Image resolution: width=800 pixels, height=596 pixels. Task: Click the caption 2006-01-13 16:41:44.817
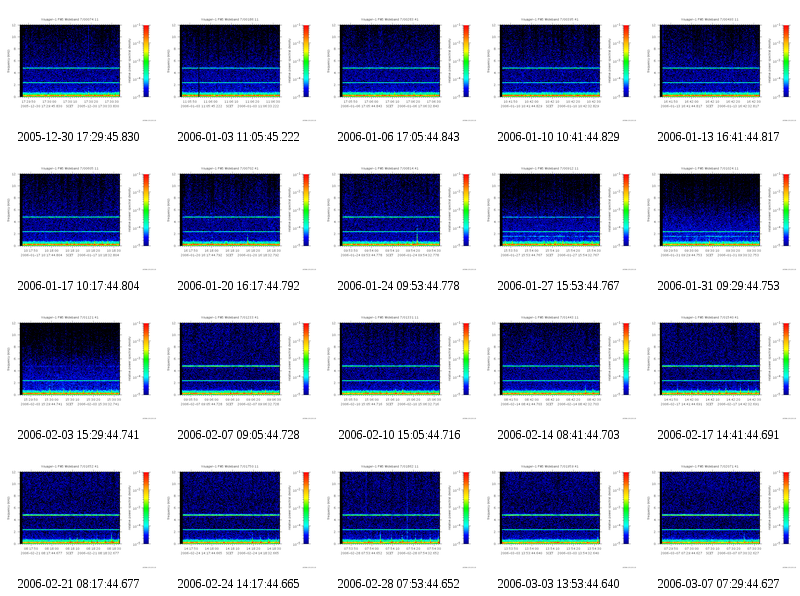tap(718, 137)
